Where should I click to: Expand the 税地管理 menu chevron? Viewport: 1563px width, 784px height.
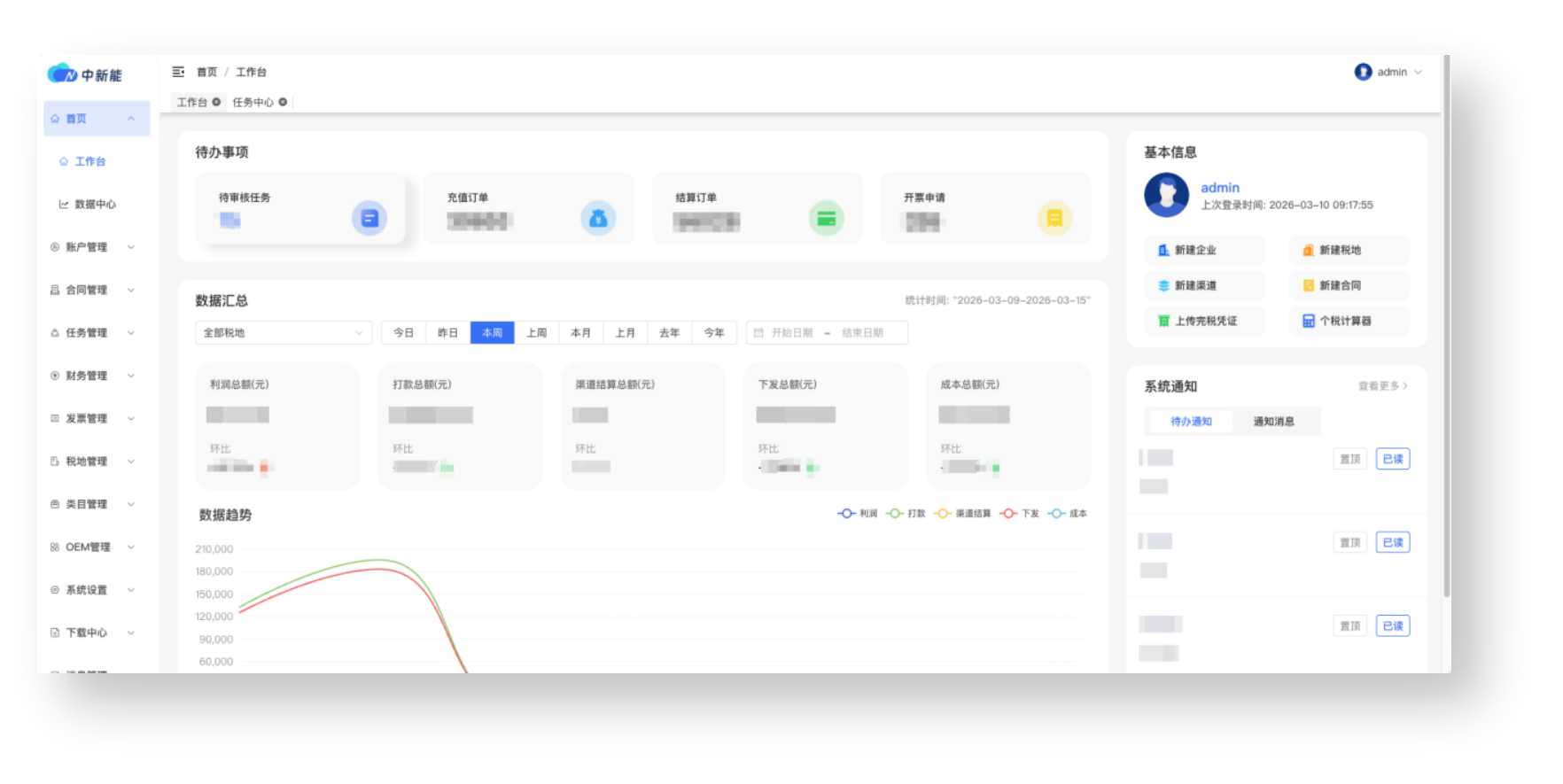click(x=131, y=462)
